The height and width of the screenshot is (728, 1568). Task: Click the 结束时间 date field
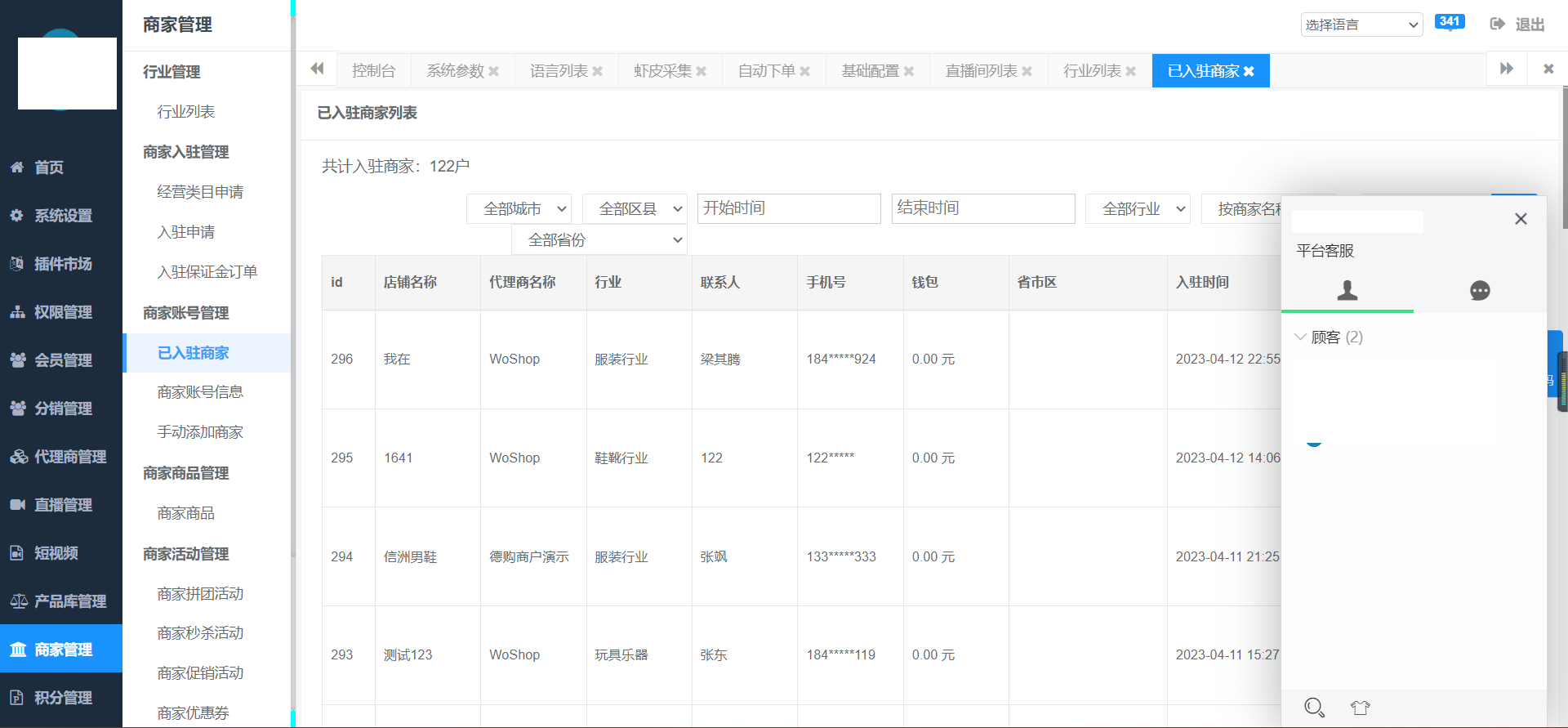pyautogui.click(x=983, y=208)
